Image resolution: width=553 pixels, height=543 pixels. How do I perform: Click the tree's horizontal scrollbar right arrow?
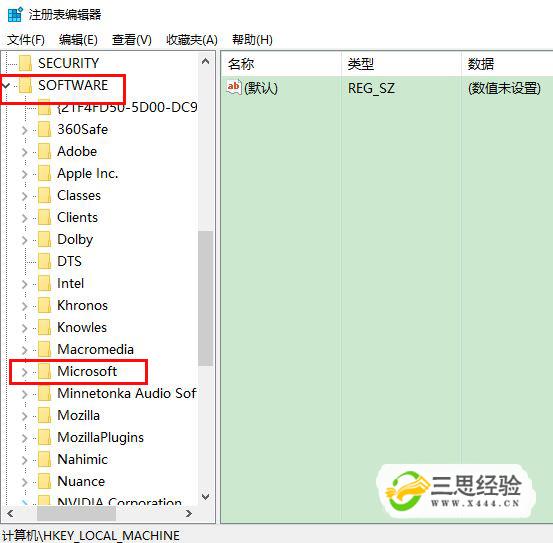pyautogui.click(x=189, y=513)
